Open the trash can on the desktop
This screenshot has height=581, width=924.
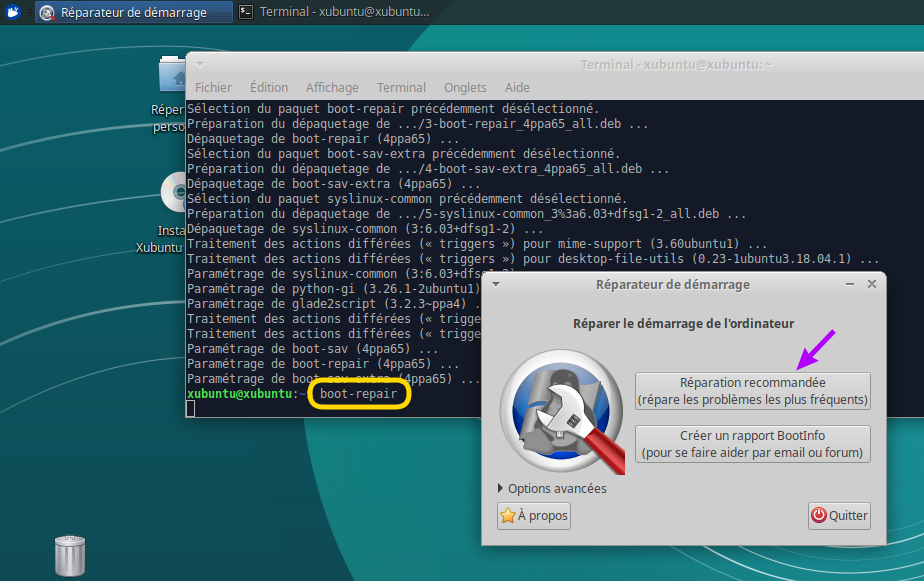point(69,556)
